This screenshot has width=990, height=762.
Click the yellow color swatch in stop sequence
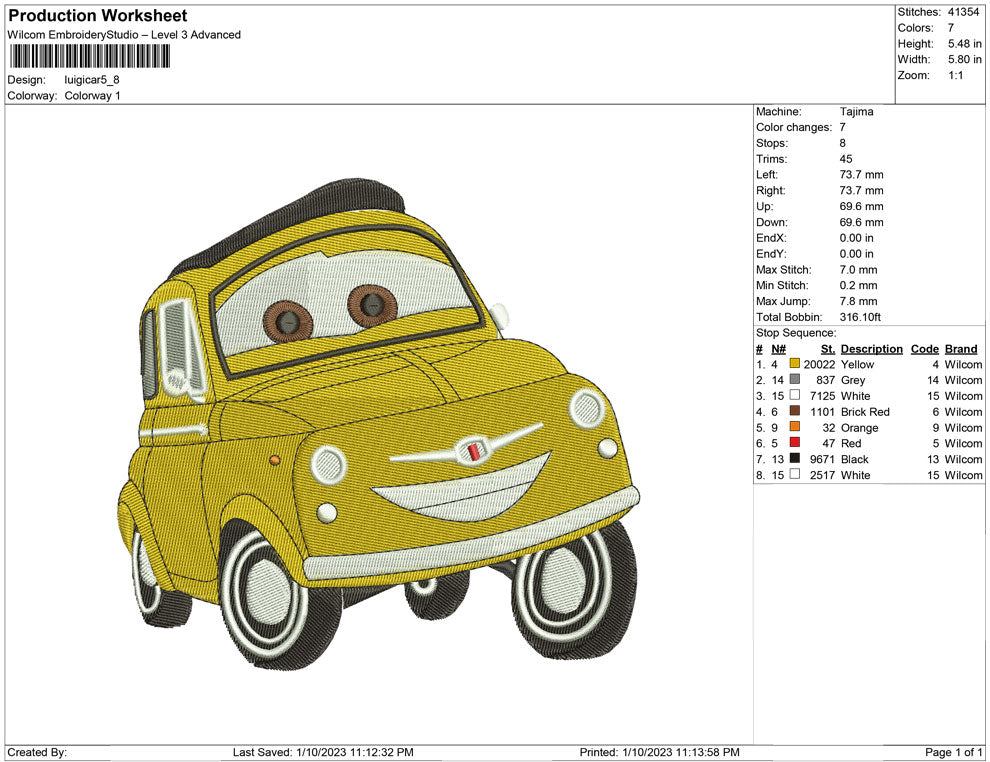tap(795, 365)
